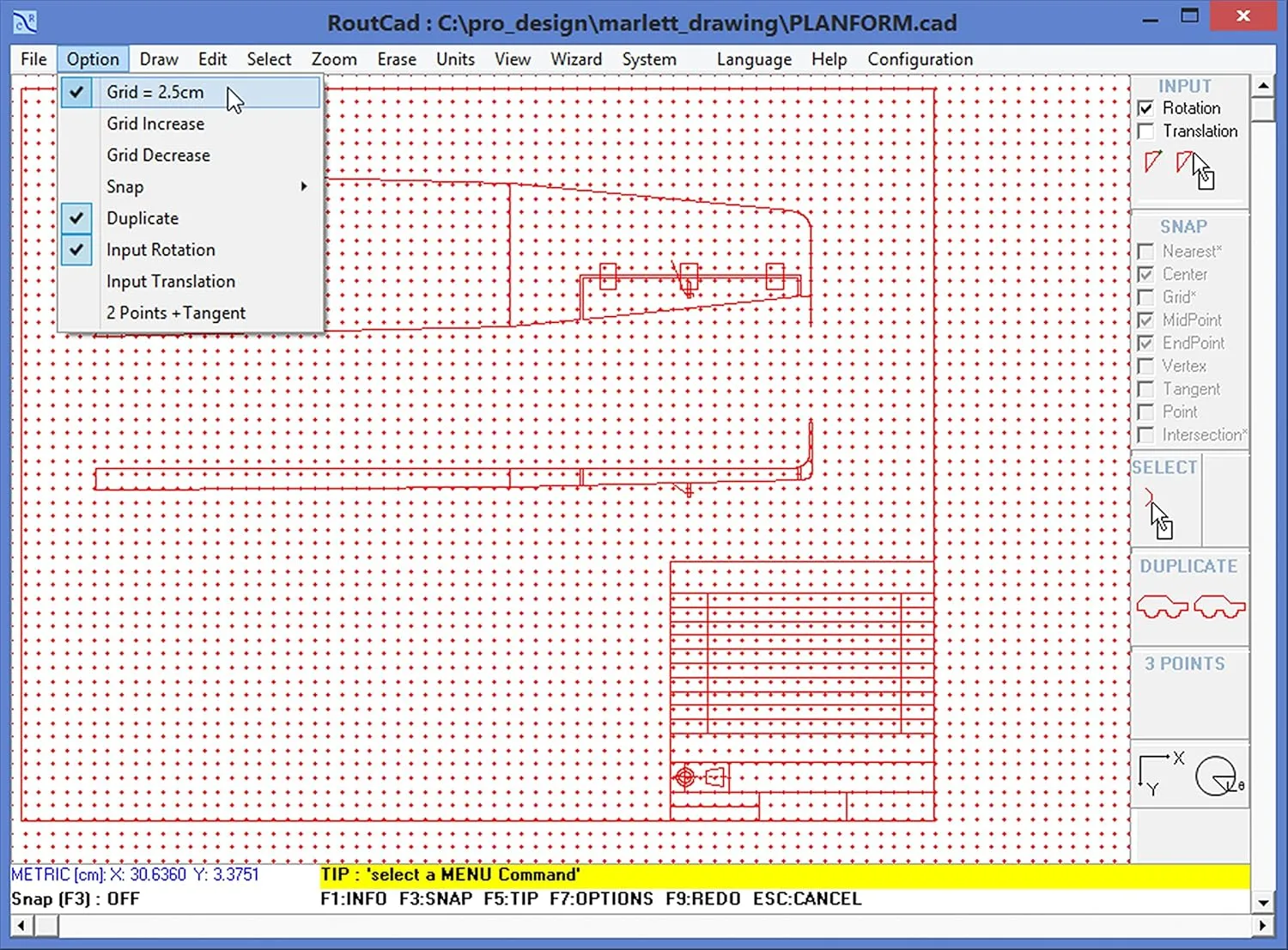This screenshot has height=950, width=1288.
Task: Toggle Input Translation in the menu
Action: [x=170, y=281]
